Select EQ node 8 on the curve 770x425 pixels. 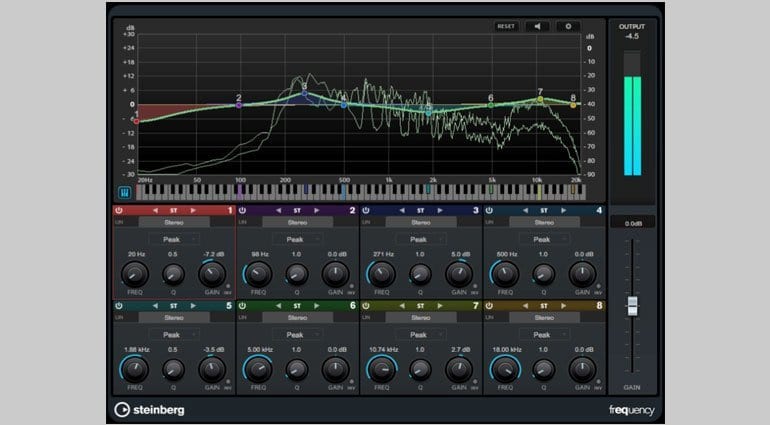click(573, 105)
